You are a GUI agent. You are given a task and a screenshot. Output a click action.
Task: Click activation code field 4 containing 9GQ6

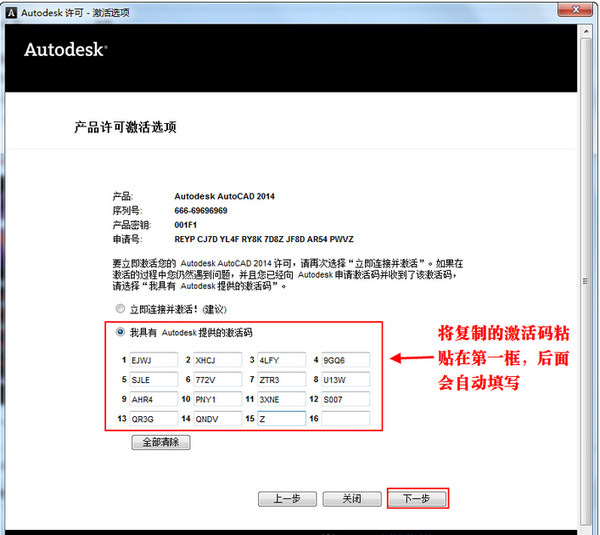[x=346, y=360]
